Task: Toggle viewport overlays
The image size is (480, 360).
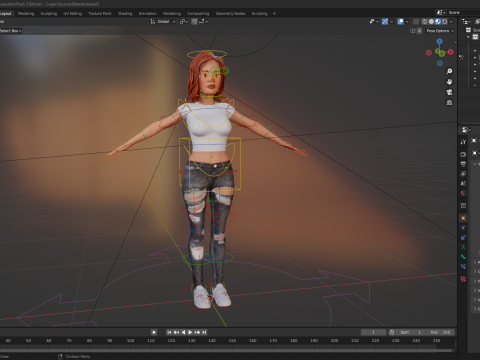Action: pos(401,22)
